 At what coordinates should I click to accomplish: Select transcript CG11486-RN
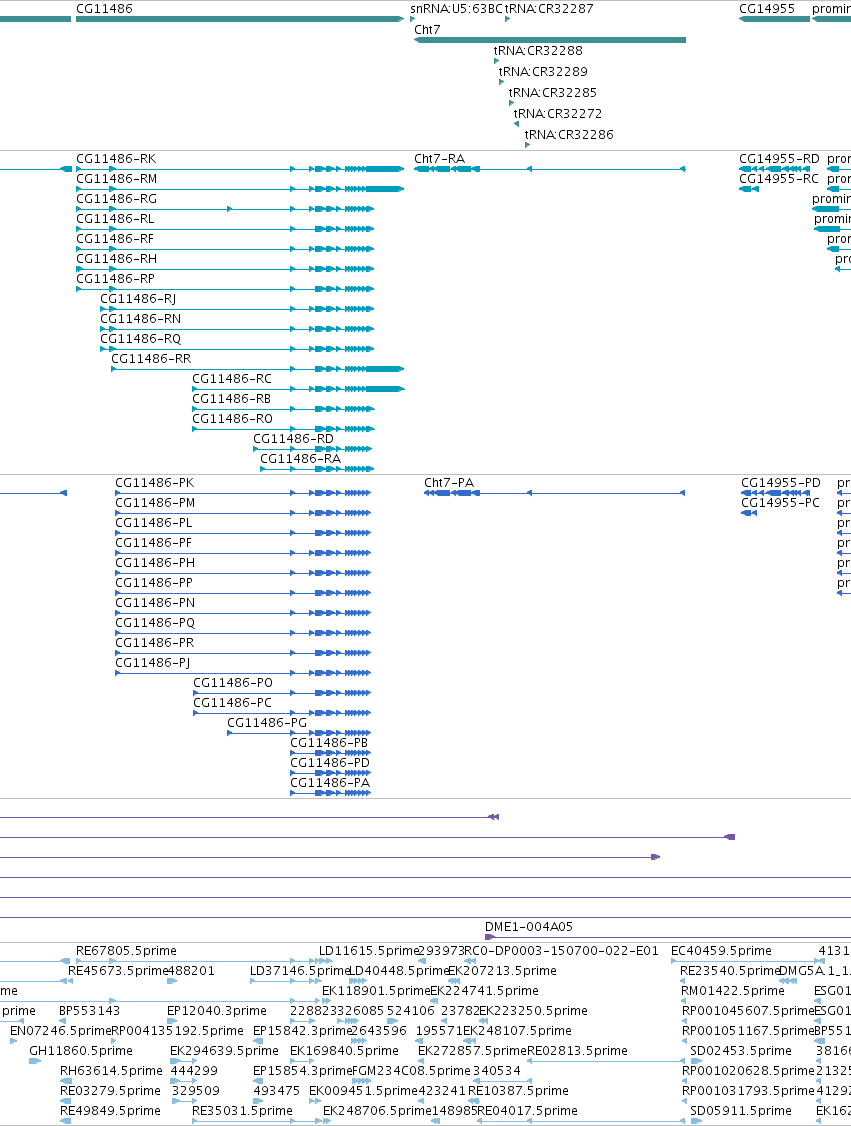pos(141,320)
